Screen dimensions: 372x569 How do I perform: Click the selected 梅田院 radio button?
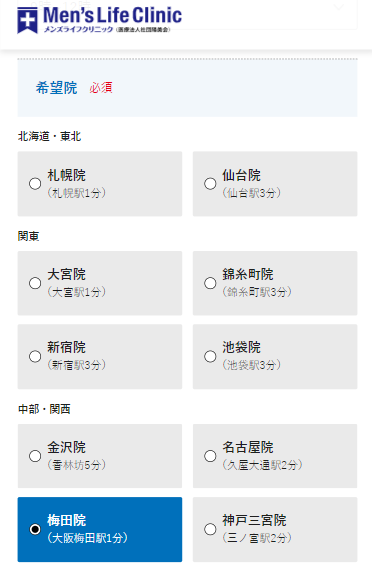(x=35, y=529)
